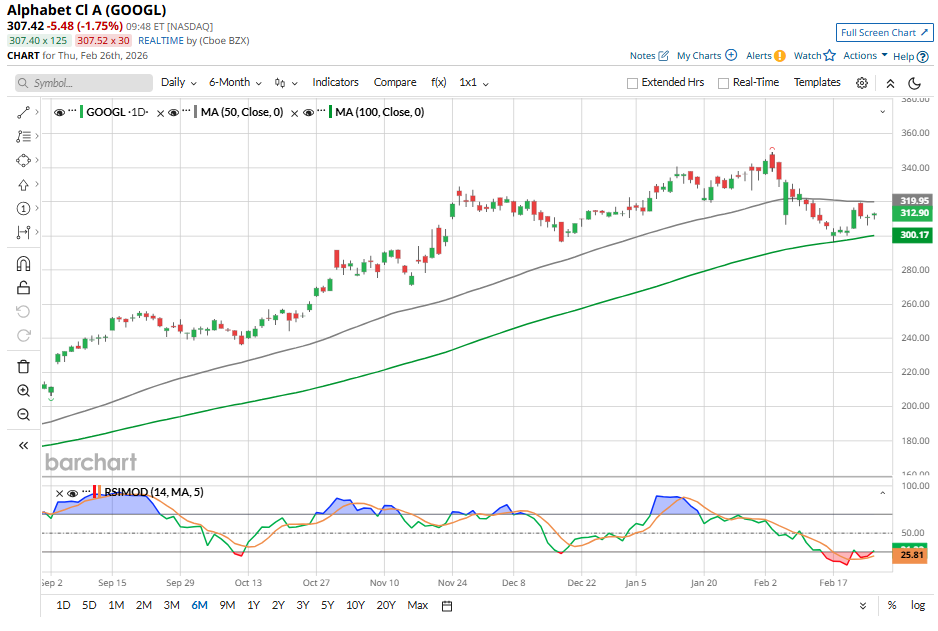Zoom in using the magnifier plus icon
Image resolution: width=938 pixels, height=631 pixels.
click(24, 390)
